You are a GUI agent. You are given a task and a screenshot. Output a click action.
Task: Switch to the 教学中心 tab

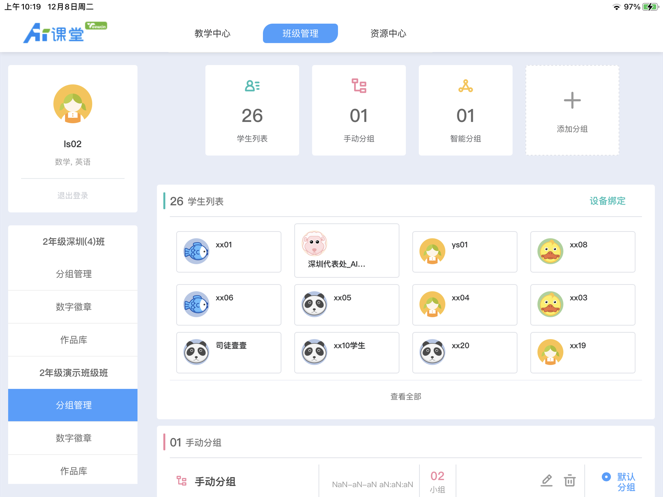(212, 33)
